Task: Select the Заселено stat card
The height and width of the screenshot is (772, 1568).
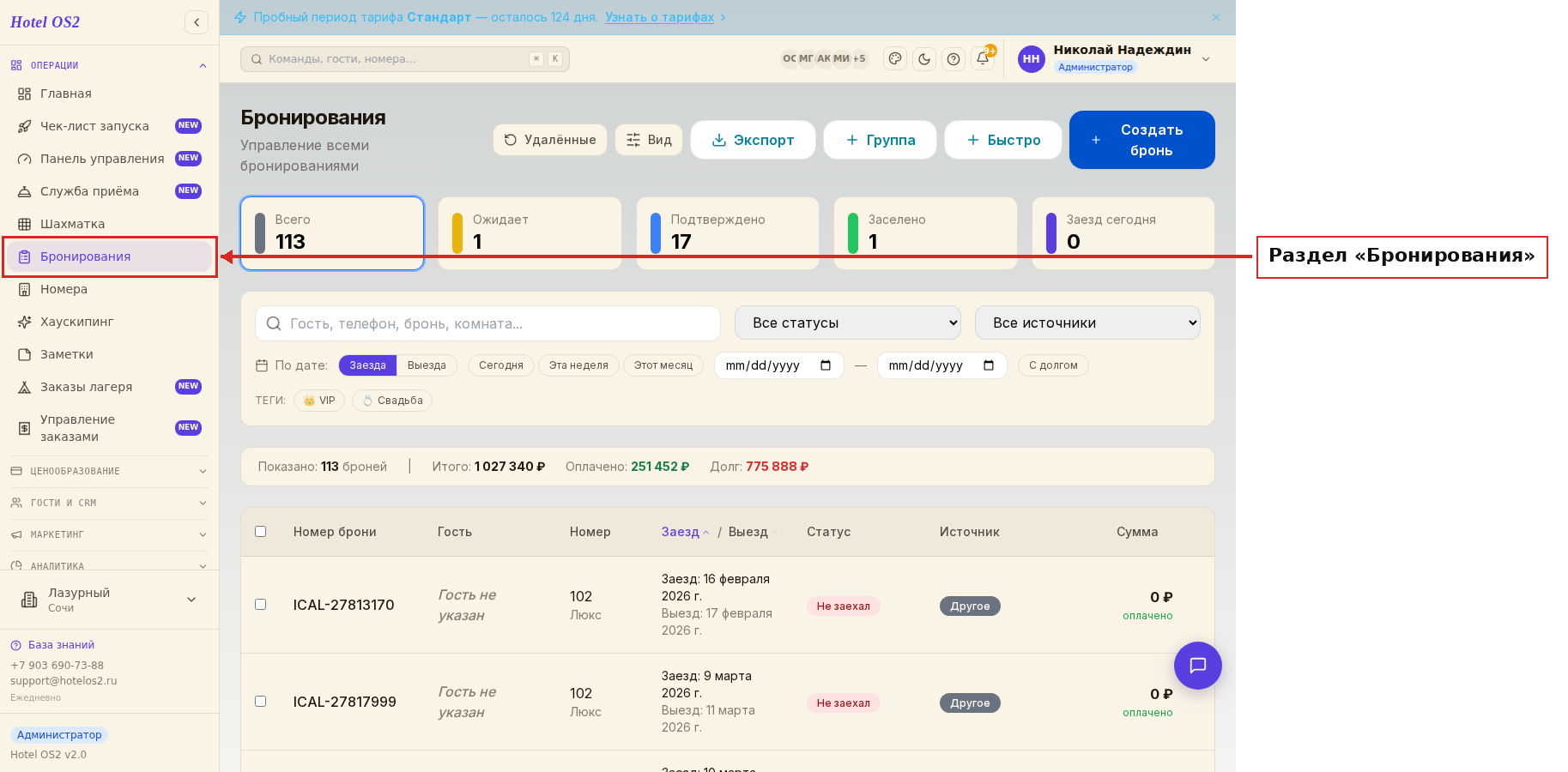Action: pyautogui.click(x=925, y=233)
